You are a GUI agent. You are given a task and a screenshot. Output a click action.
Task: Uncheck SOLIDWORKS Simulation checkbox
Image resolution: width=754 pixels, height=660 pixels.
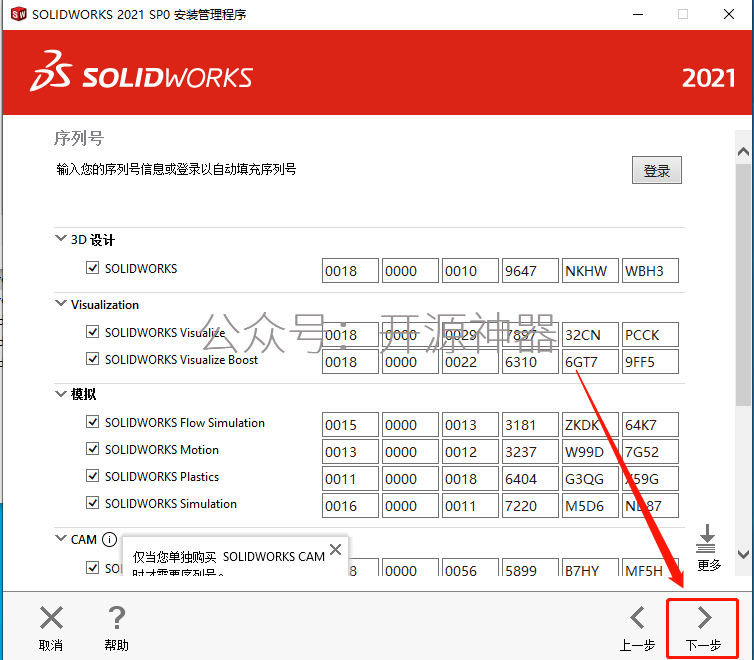(x=92, y=503)
